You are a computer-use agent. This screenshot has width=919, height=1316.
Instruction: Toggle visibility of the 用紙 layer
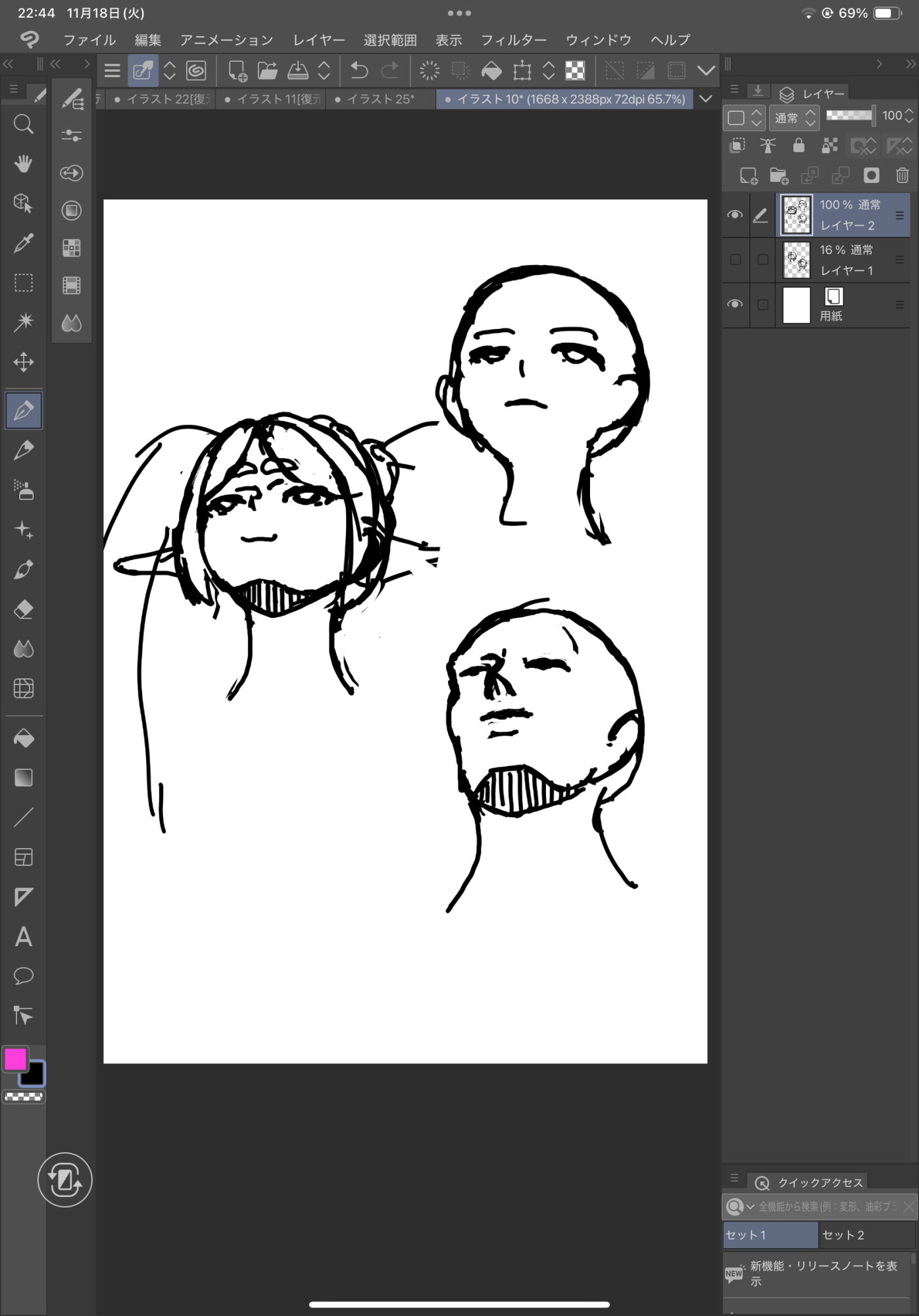(x=735, y=305)
